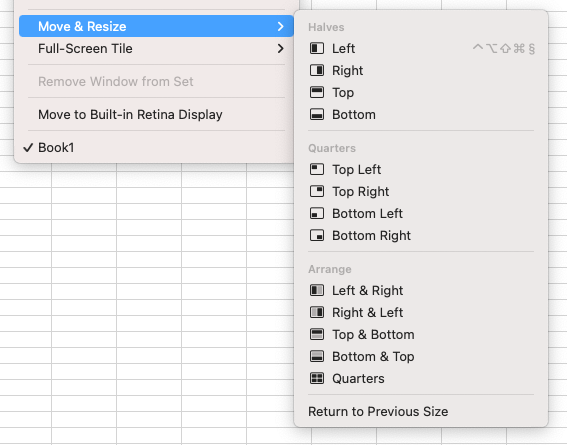Choose the Bottom half window icon
This screenshot has height=445, width=567.
317,115
